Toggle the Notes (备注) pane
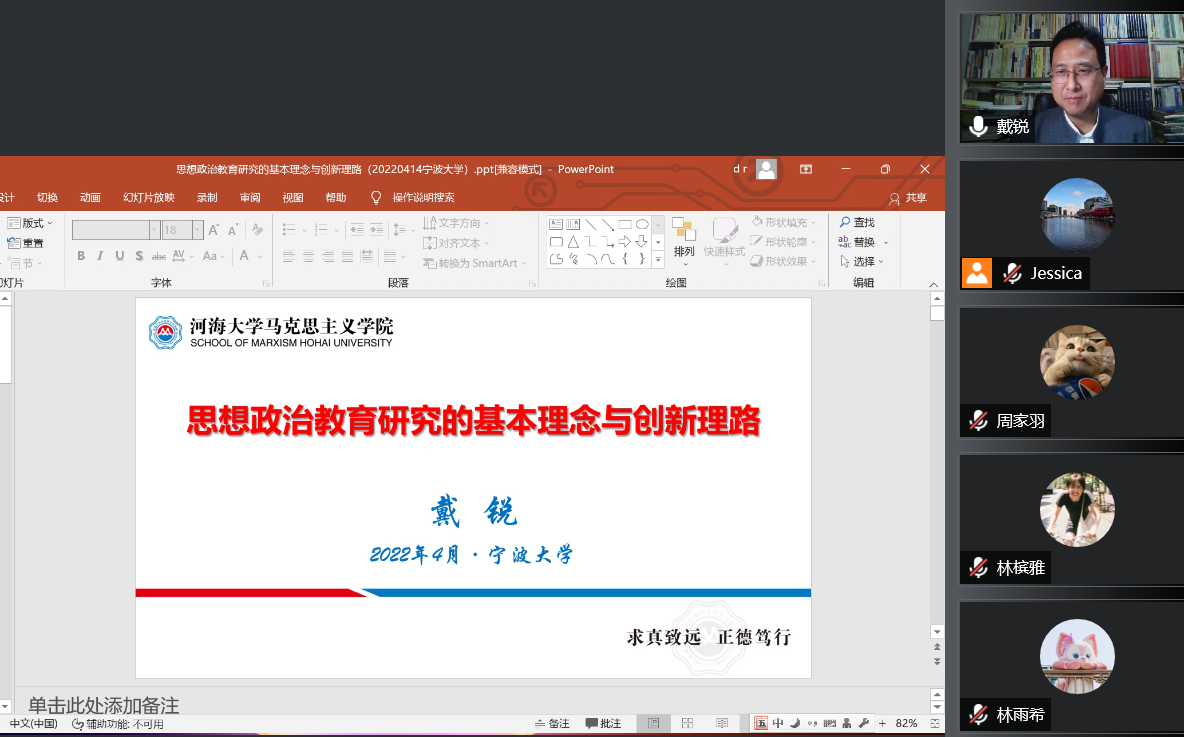Viewport: 1184px width, 737px height. click(x=553, y=723)
